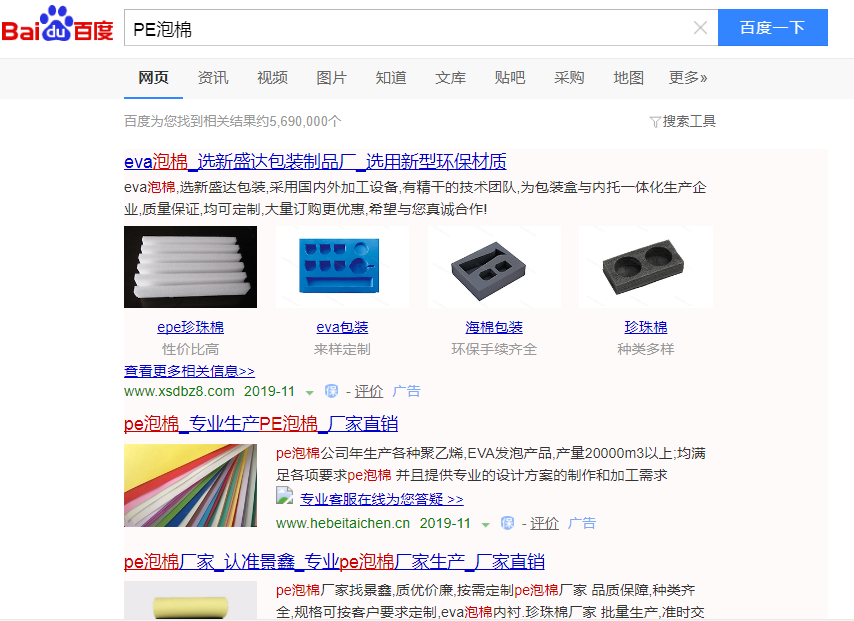Click the white epe珍珠棉 product thumbnail
The width and height of the screenshot is (854, 621).
(x=191, y=267)
